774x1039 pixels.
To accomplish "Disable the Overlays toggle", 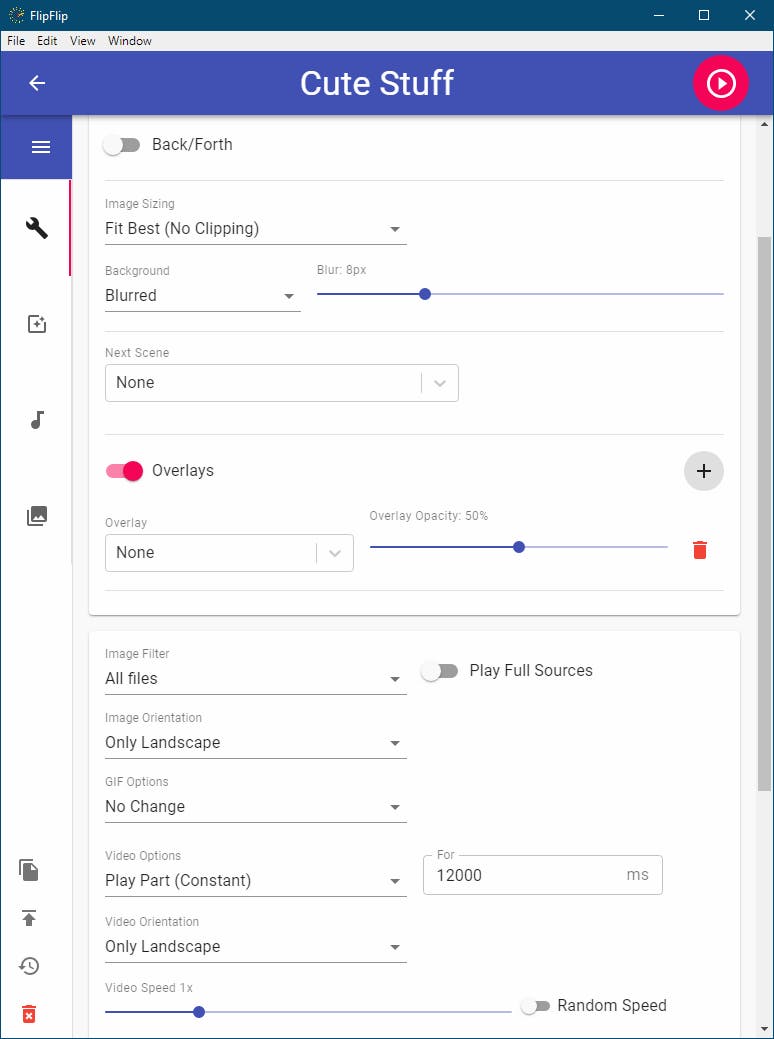I will [x=125, y=471].
